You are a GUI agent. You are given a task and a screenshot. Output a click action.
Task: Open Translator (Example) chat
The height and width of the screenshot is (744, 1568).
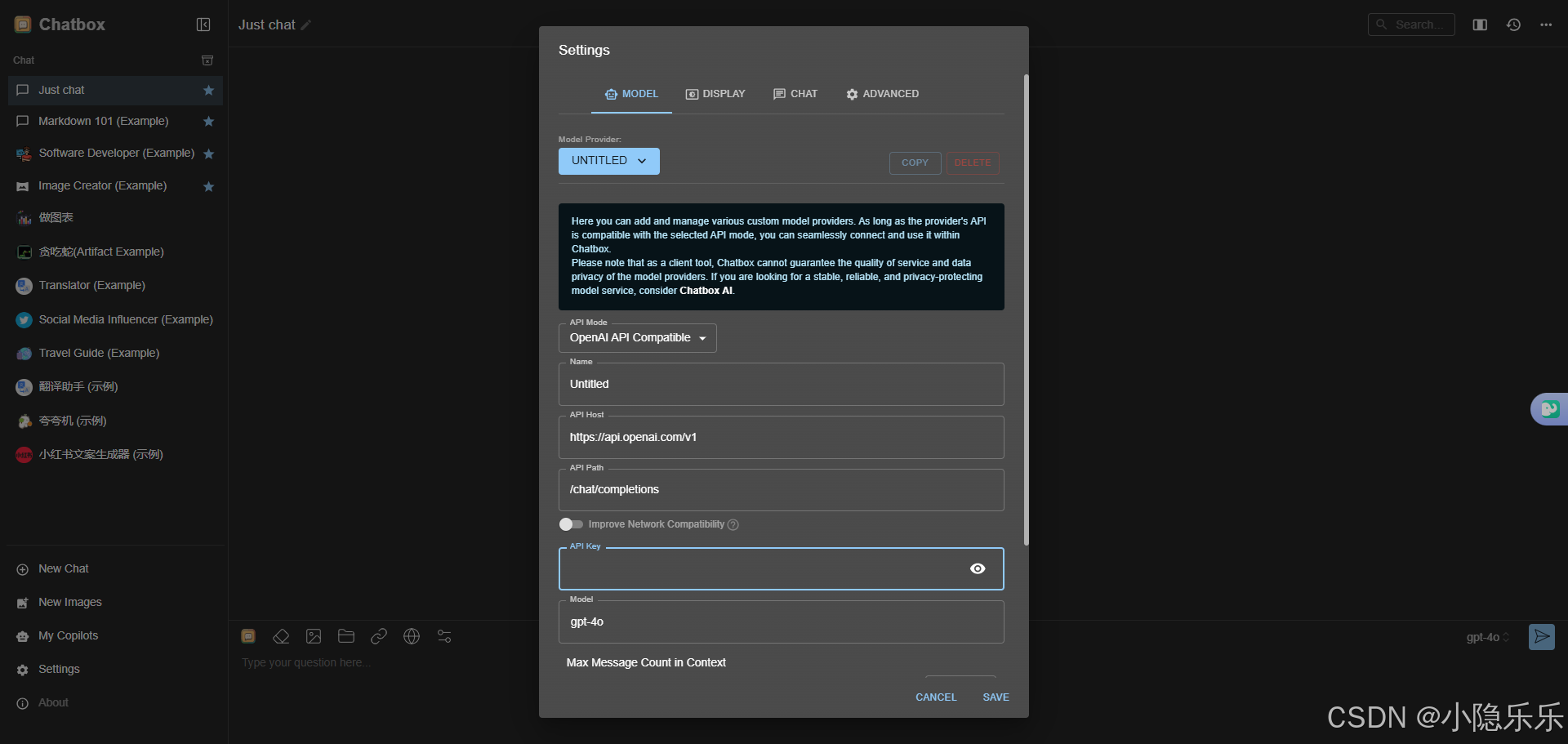tap(114, 286)
